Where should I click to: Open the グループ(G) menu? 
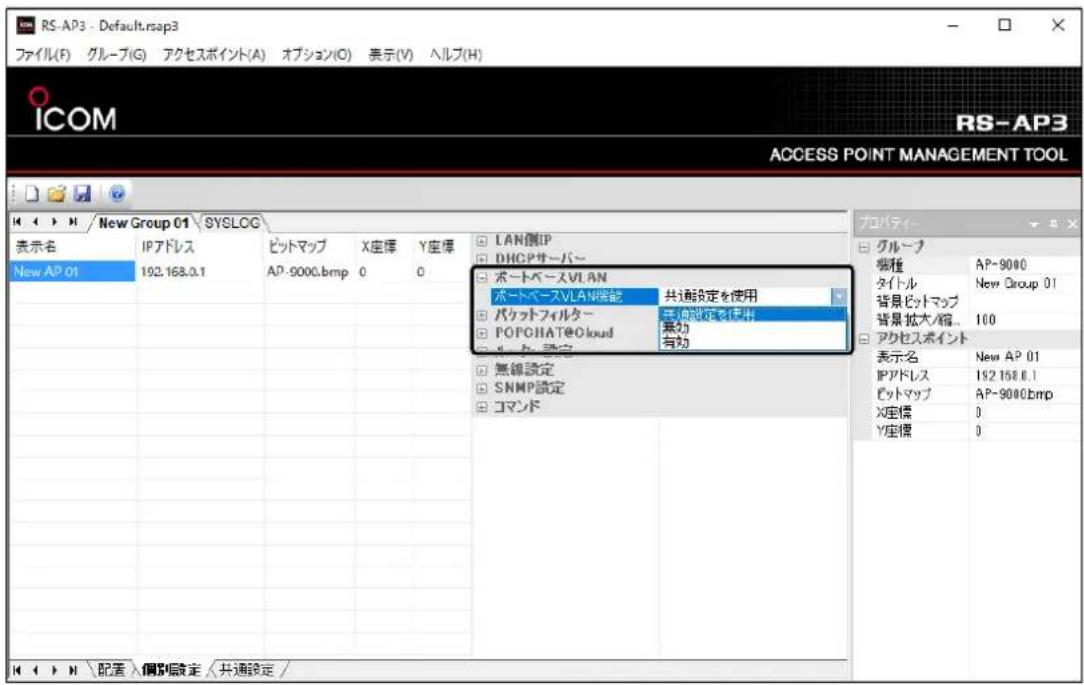(117, 55)
